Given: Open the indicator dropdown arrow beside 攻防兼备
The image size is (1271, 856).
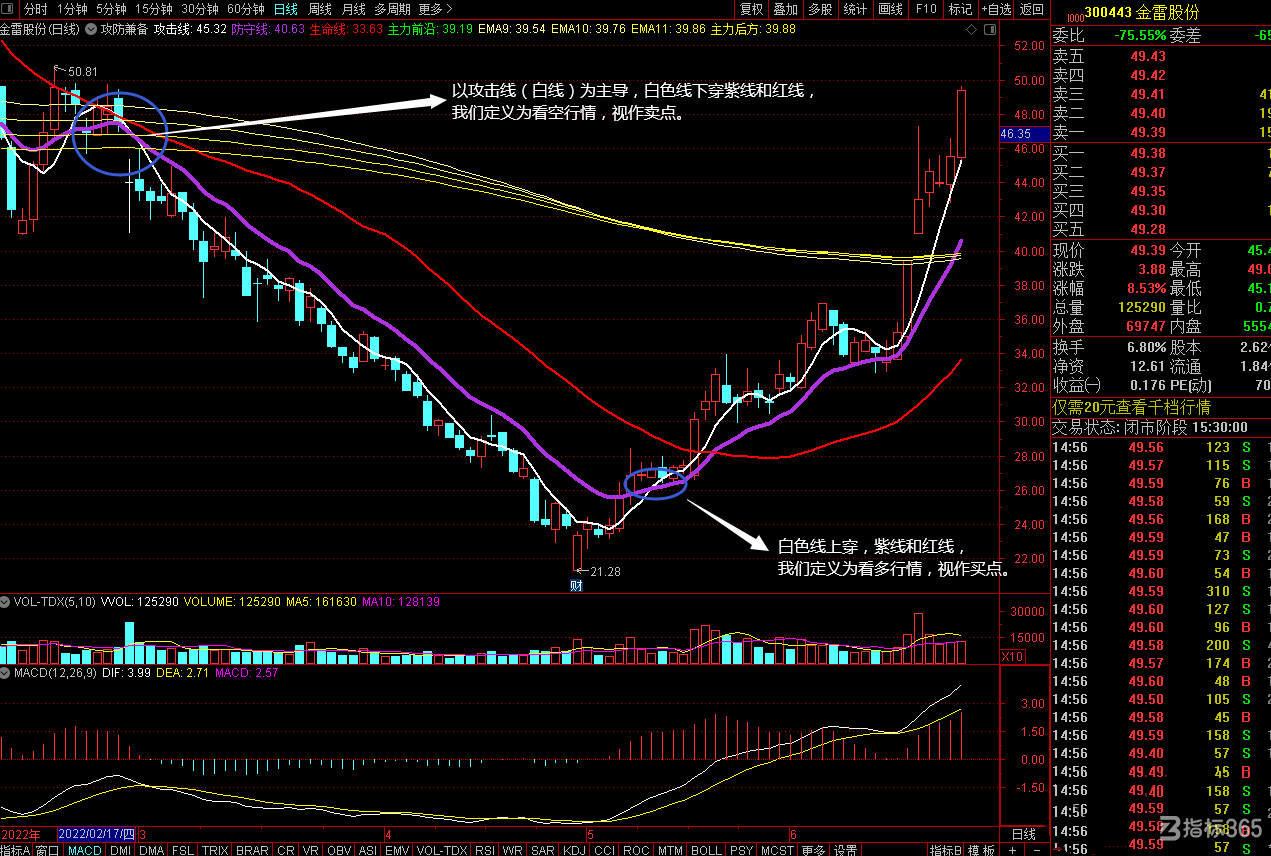Looking at the screenshot, I should [x=91, y=29].
